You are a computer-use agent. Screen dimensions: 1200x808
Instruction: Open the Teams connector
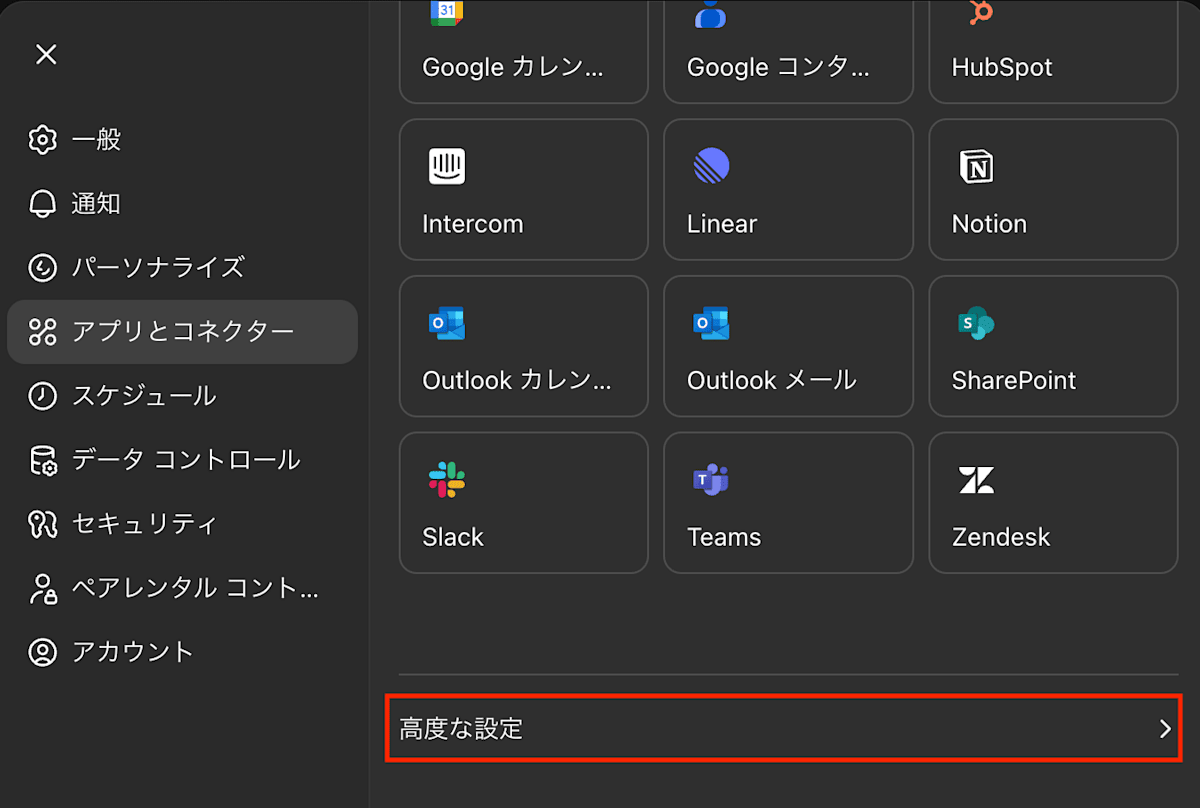coord(788,502)
